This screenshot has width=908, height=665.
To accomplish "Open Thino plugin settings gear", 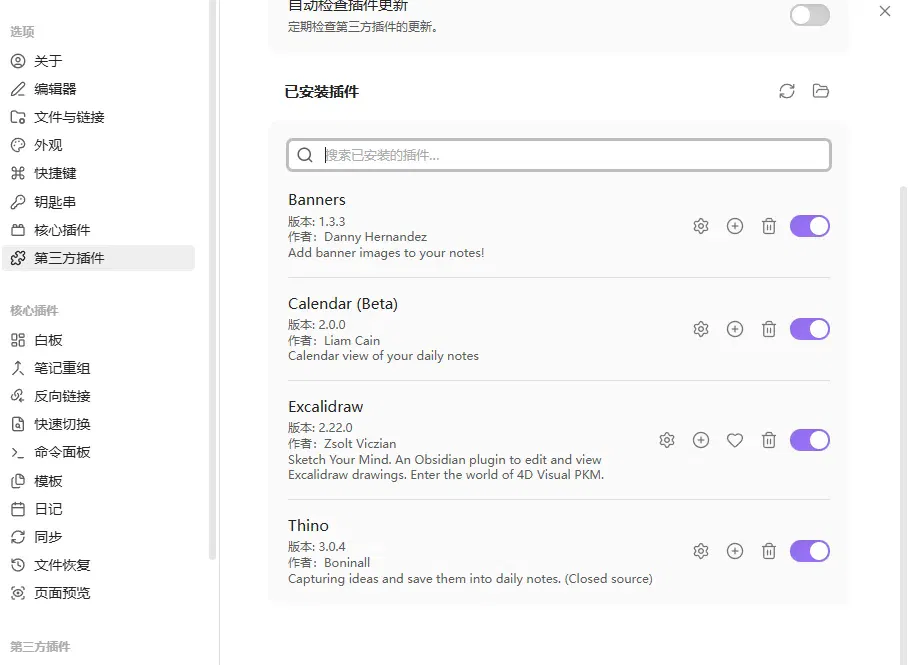I will 701,551.
